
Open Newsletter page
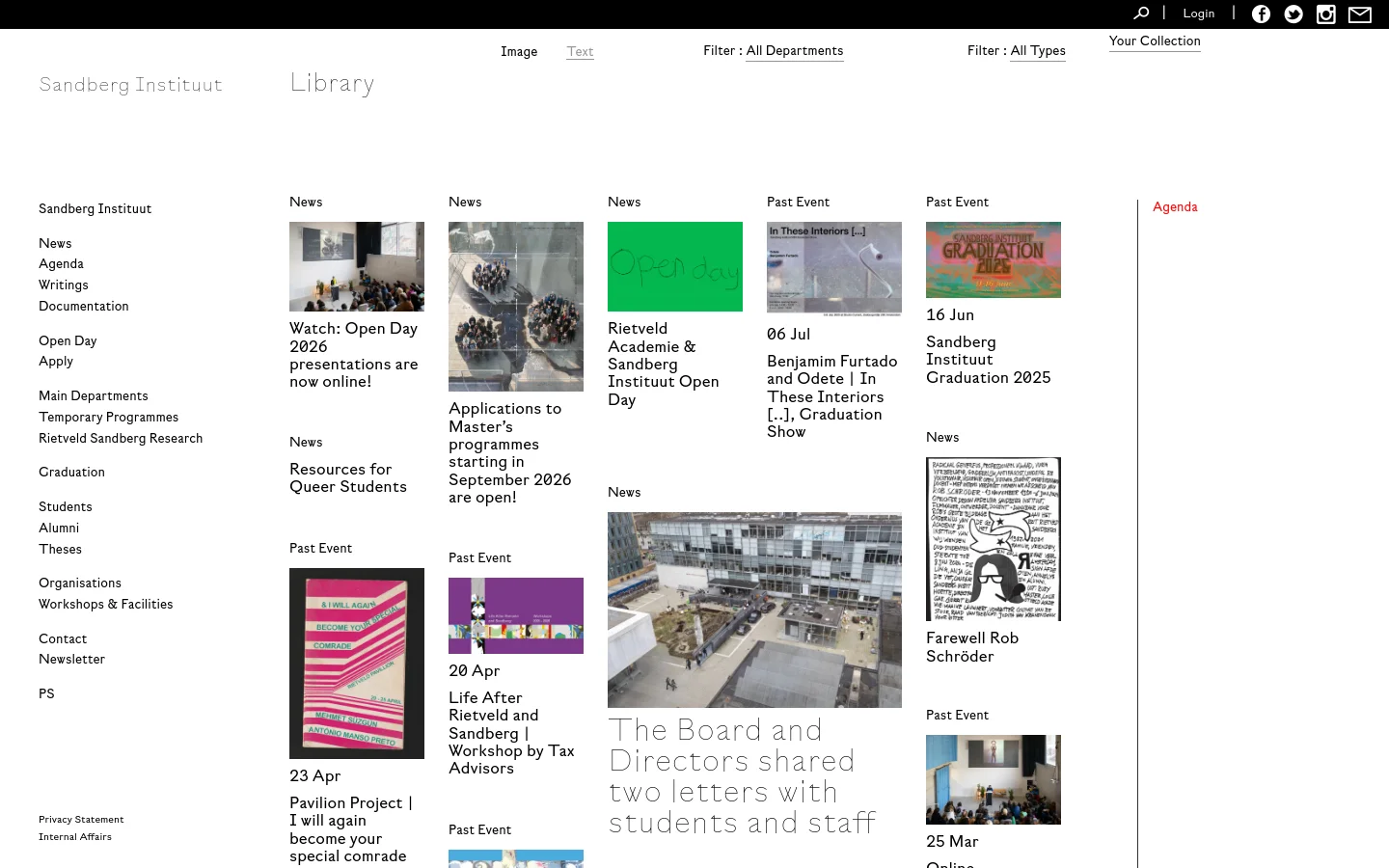click(71, 660)
